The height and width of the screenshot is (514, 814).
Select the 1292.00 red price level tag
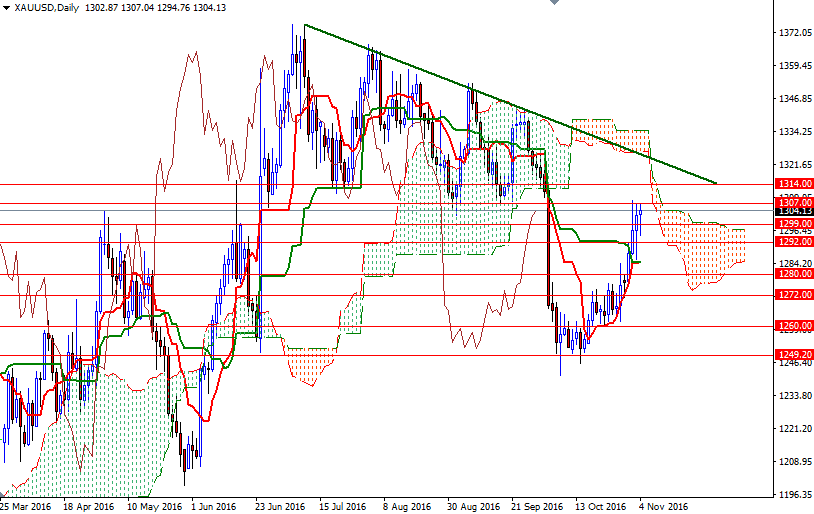(x=793, y=241)
